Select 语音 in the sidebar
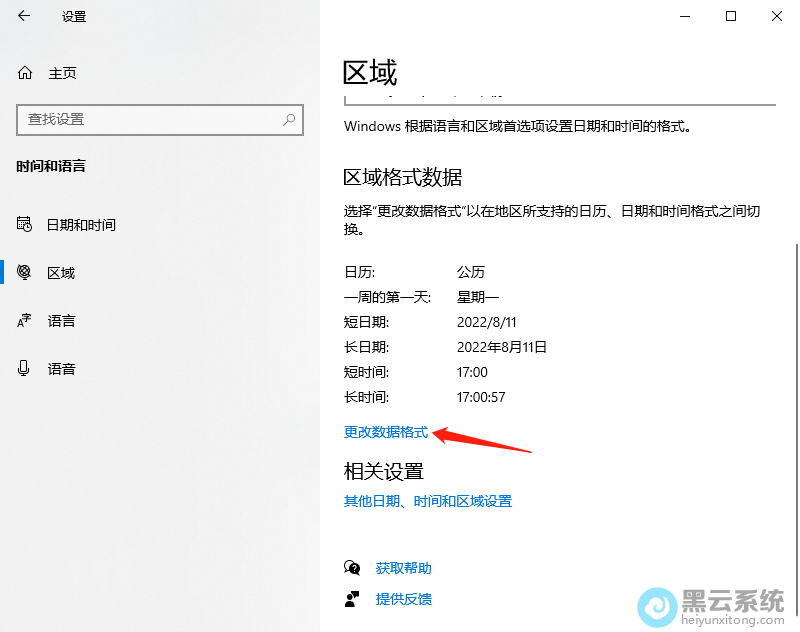Image resolution: width=800 pixels, height=632 pixels. 61,368
